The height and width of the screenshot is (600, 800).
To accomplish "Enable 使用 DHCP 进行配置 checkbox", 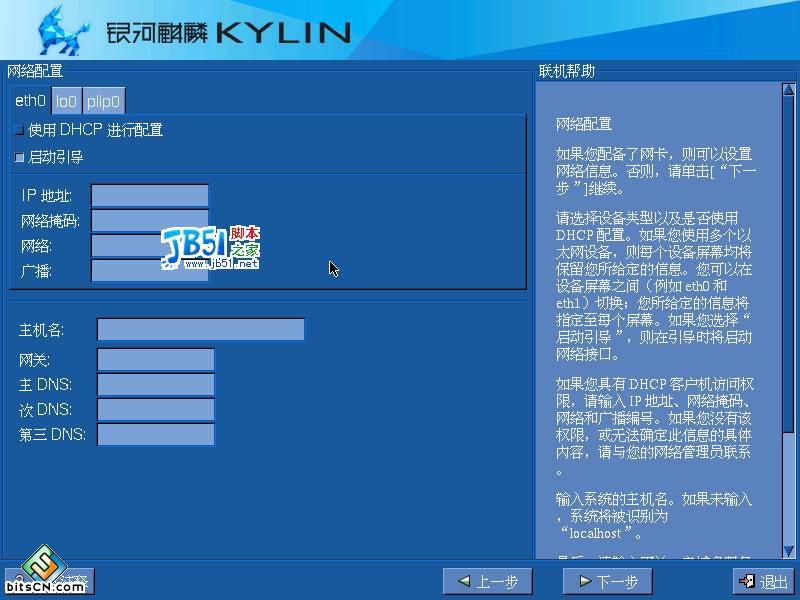I will 19,130.
